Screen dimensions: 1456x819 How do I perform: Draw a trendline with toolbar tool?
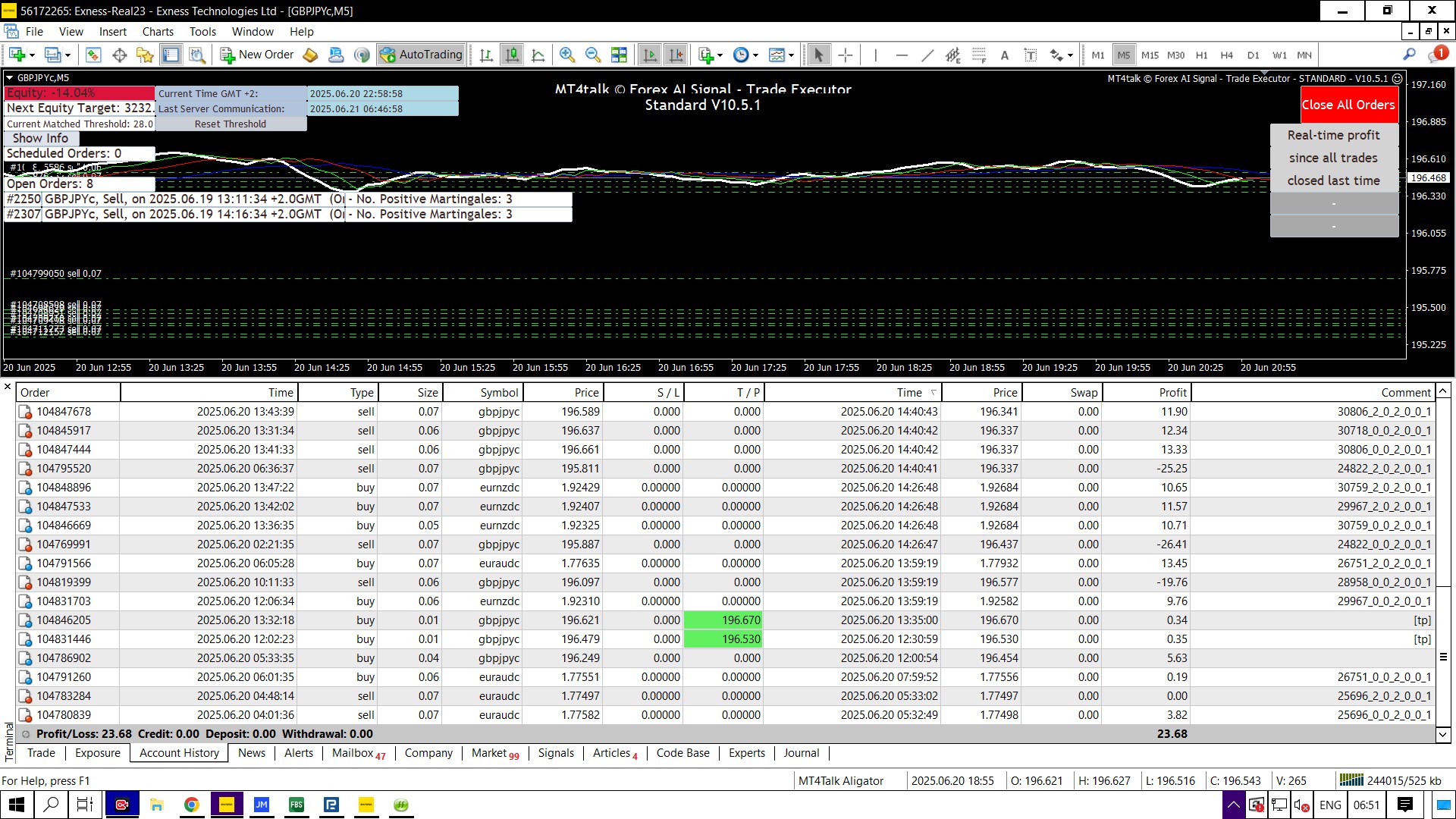tap(927, 55)
